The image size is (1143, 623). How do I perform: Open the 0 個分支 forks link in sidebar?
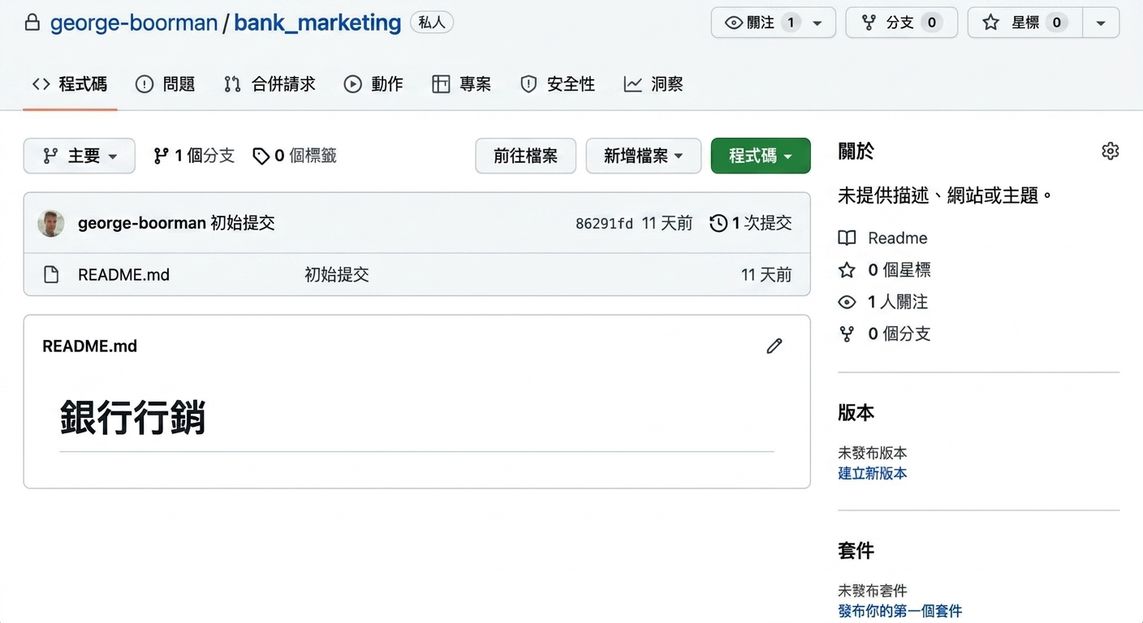click(x=899, y=334)
